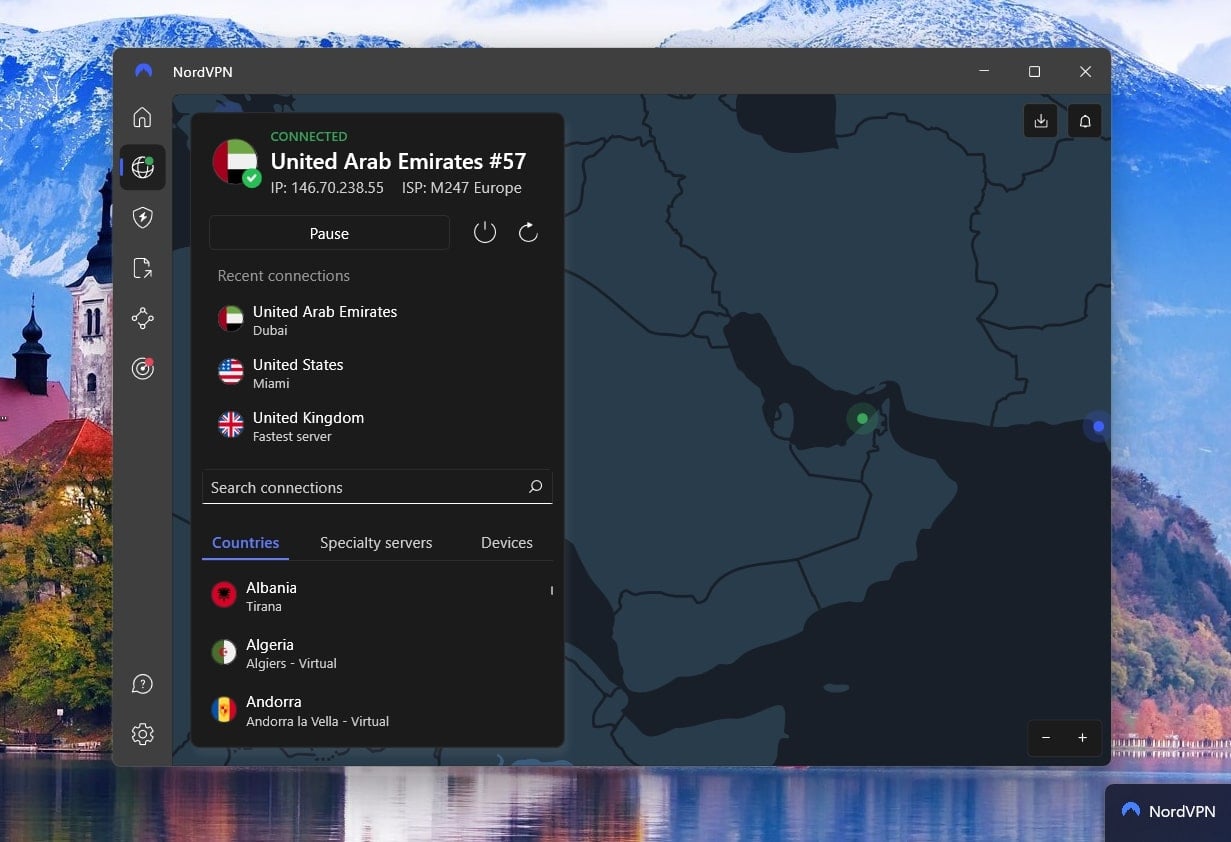This screenshot has width=1231, height=842.
Task: Open the Home screen from the sidebar
Action: coord(142,117)
